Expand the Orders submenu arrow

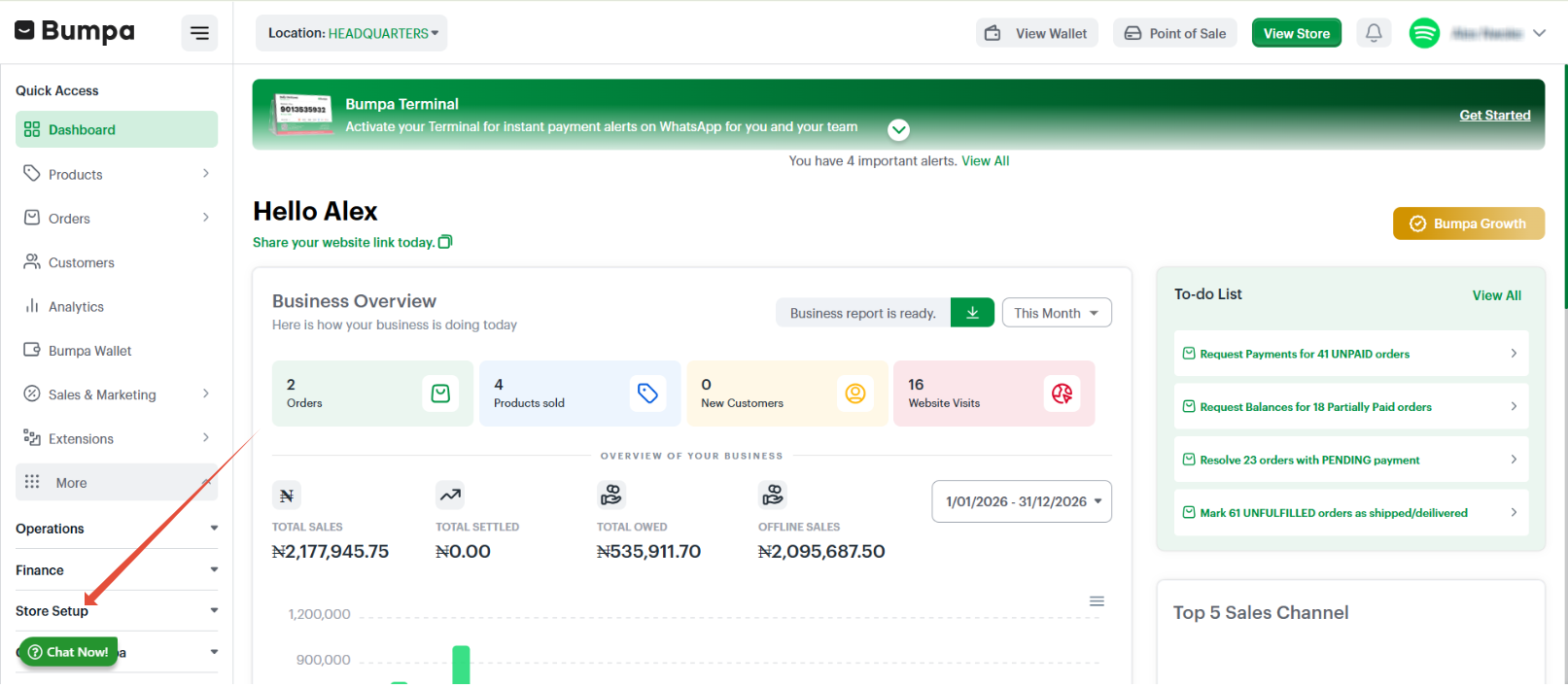click(205, 218)
